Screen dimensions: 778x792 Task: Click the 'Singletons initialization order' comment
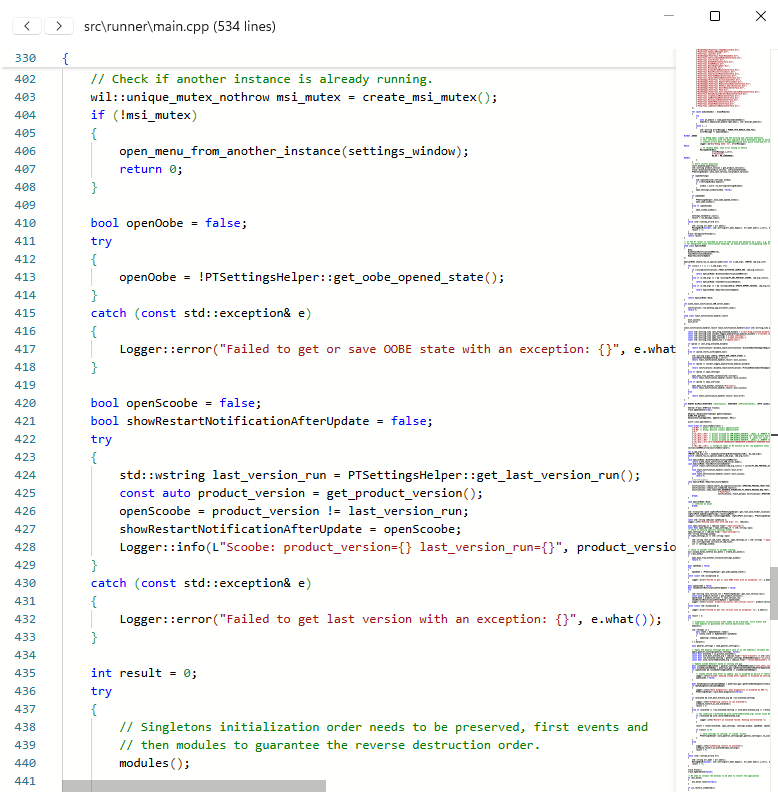383,727
